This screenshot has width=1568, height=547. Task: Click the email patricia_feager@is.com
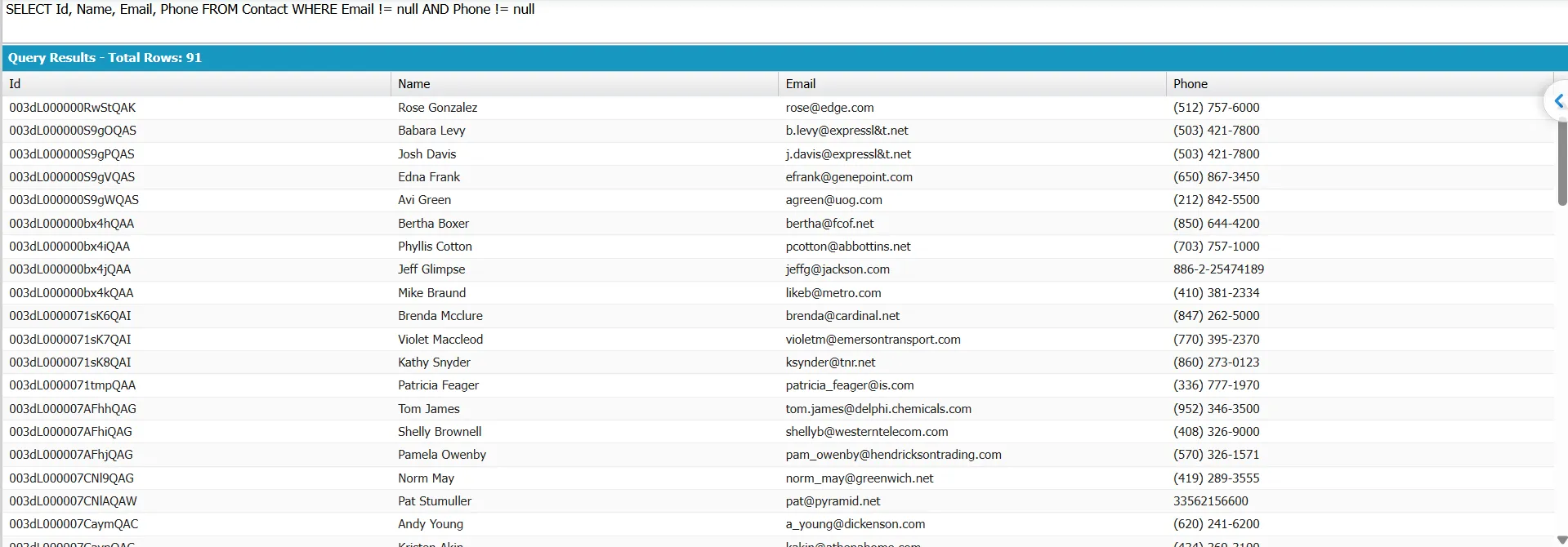(850, 385)
